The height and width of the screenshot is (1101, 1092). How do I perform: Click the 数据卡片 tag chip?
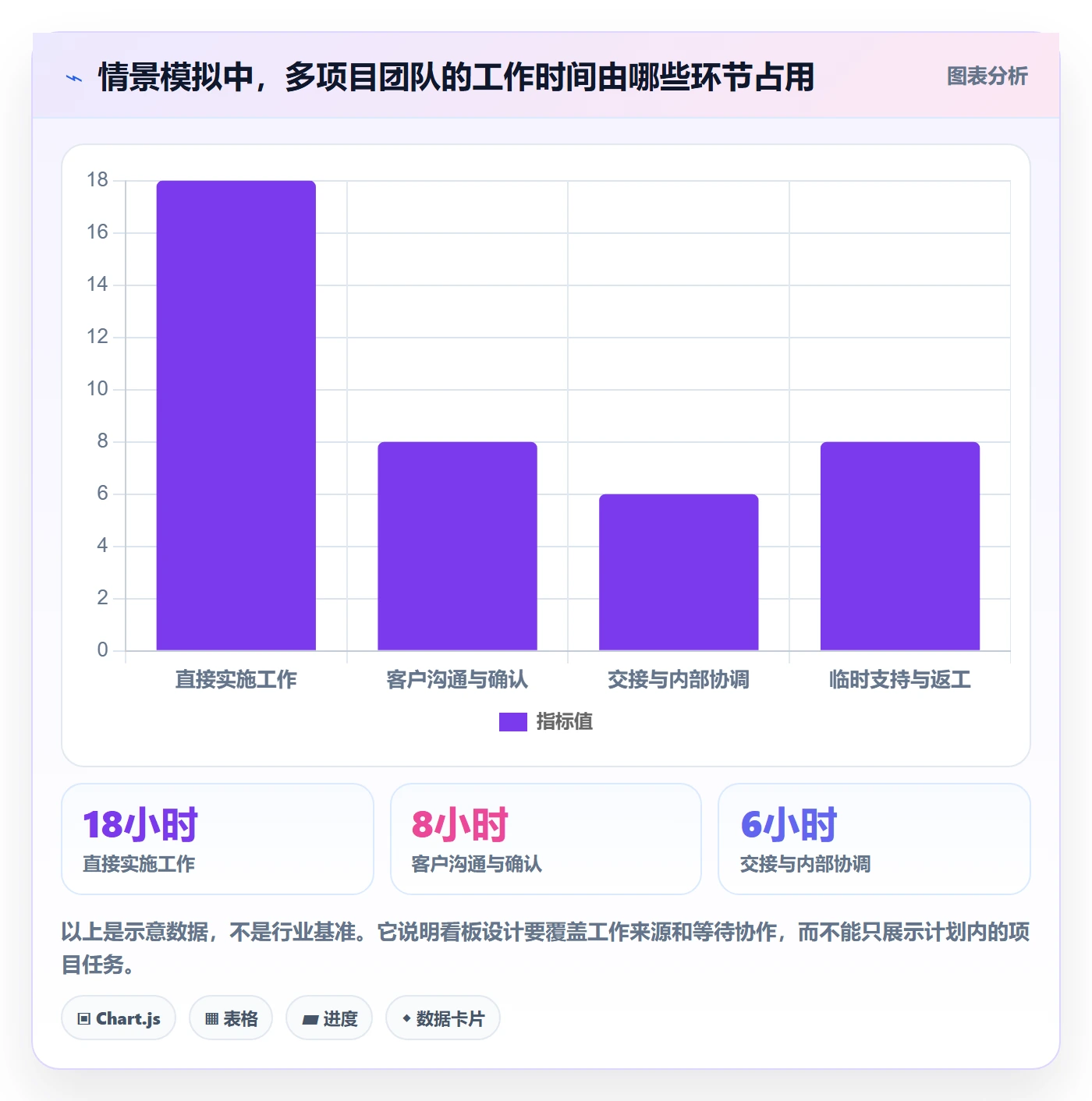click(x=443, y=1018)
